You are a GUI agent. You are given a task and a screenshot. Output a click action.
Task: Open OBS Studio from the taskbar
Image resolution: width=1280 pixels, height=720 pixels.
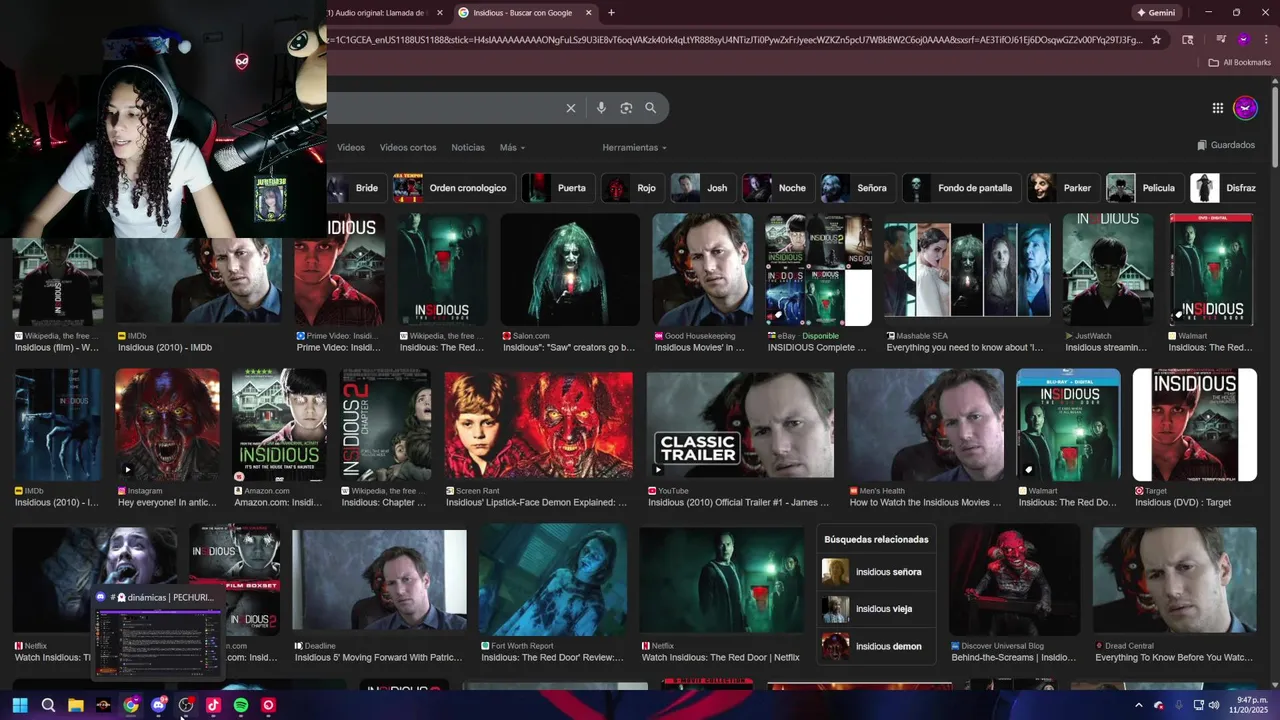click(x=186, y=705)
